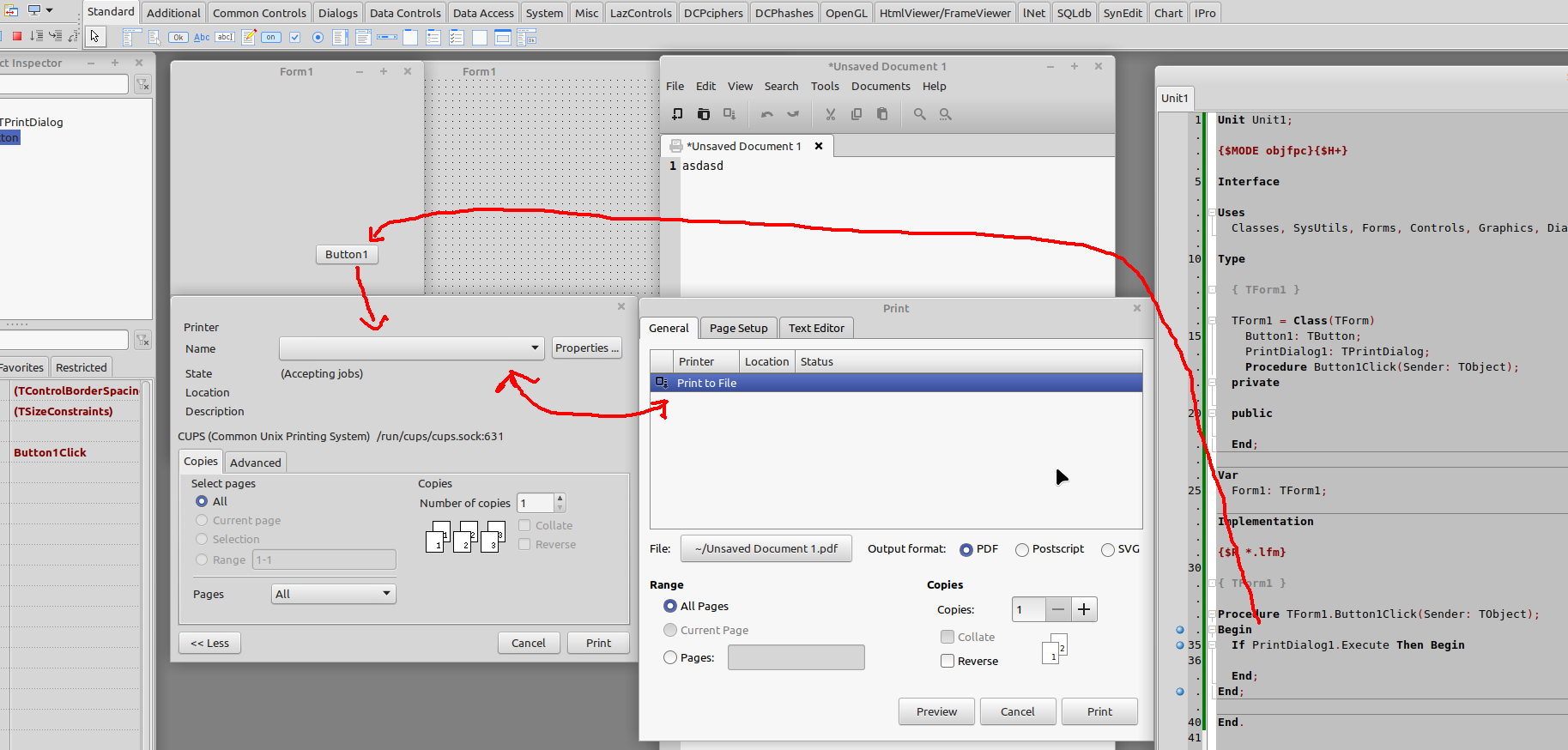Select the TMemo component with pencil
This screenshot has height=750, width=1568.
[249, 37]
